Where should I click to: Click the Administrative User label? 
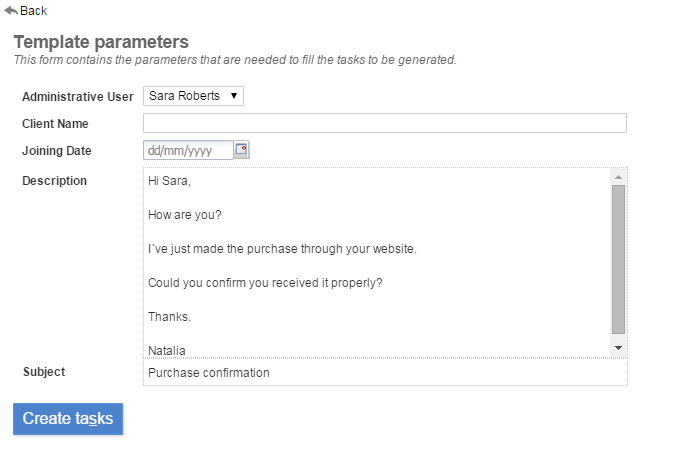(x=77, y=96)
